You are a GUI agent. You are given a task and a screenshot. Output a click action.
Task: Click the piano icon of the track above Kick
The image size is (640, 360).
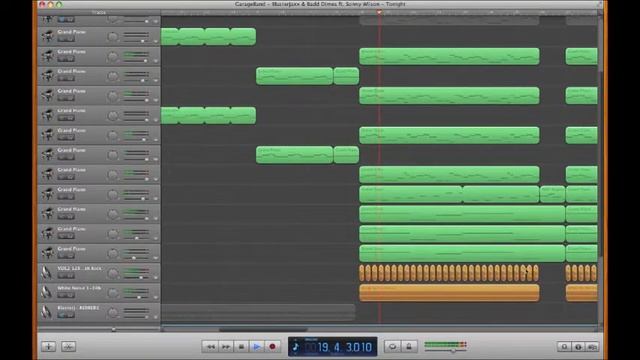pos(47,253)
